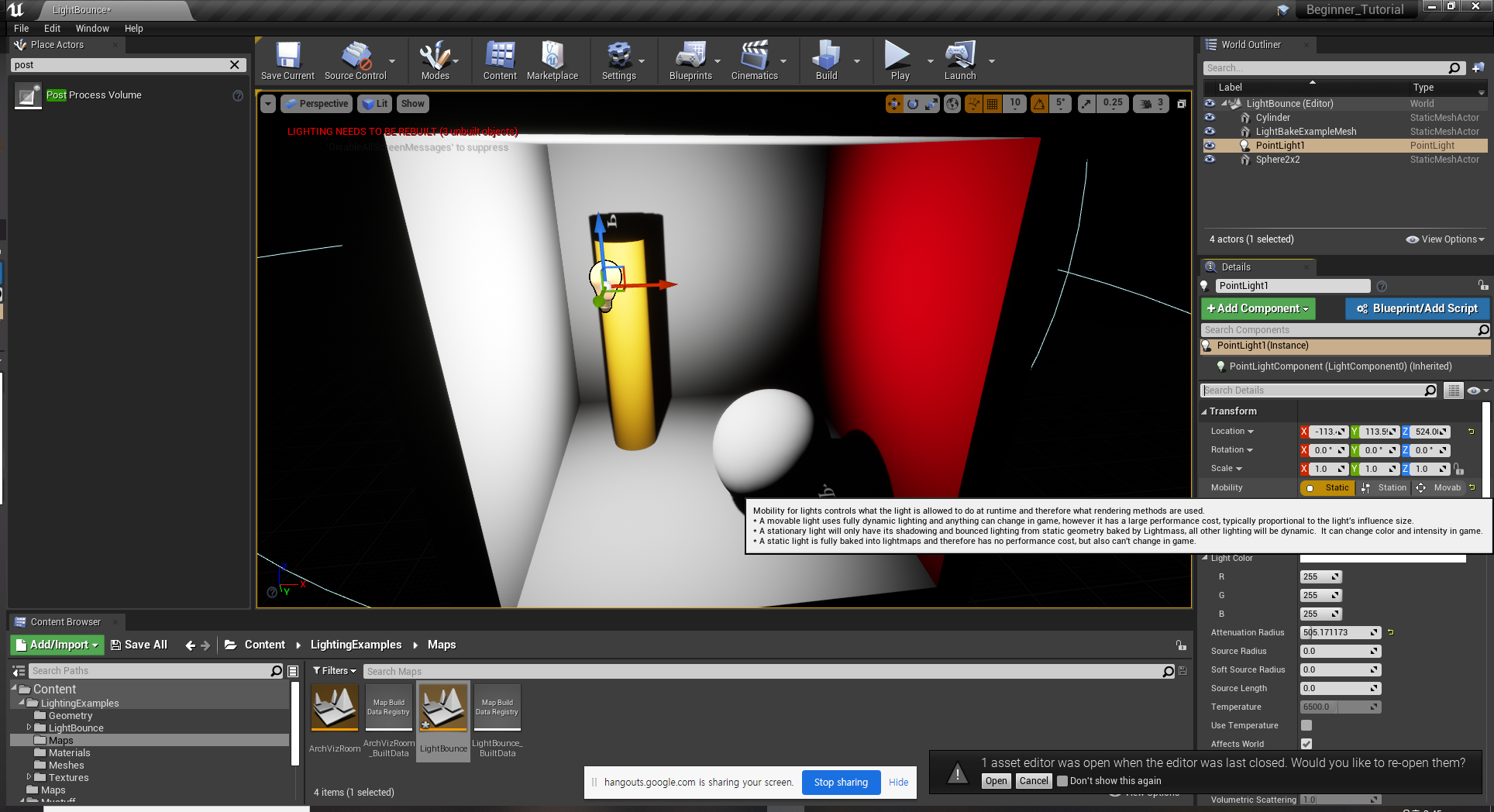This screenshot has width=1494, height=812.
Task: Switch to the World Outliner tab
Action: 1251,45
